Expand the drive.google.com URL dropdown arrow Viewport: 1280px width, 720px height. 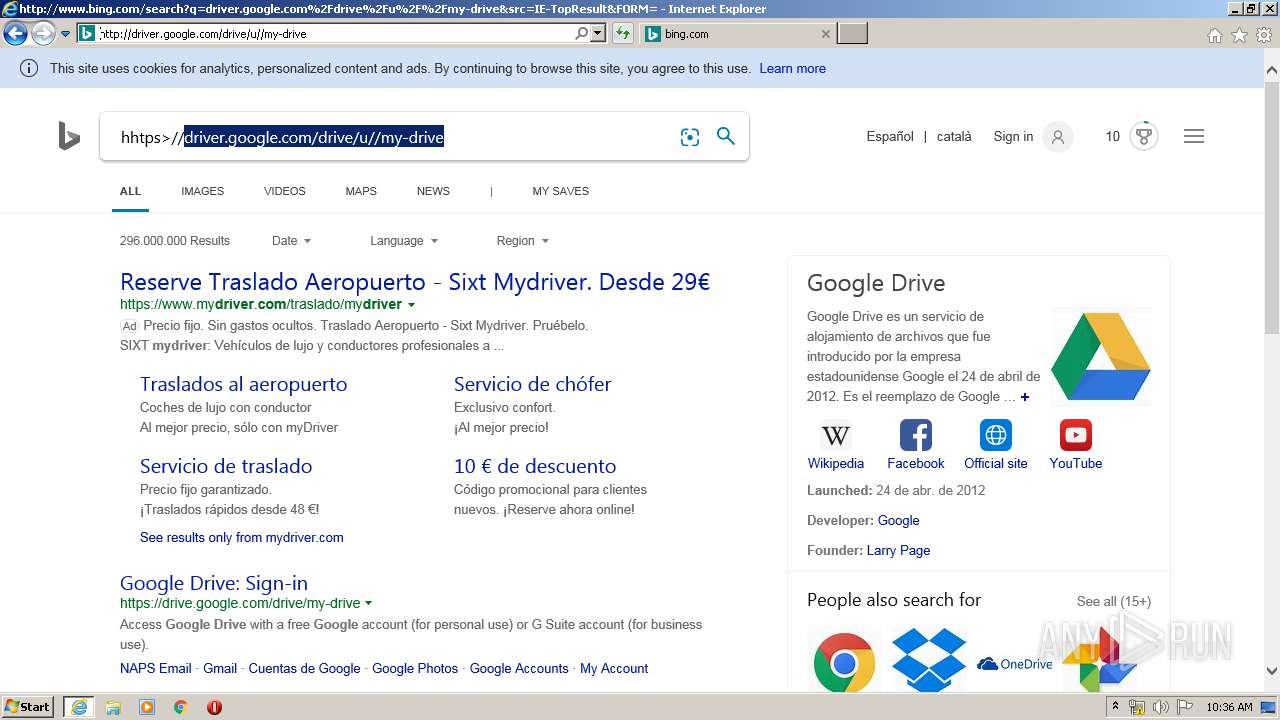click(369, 604)
